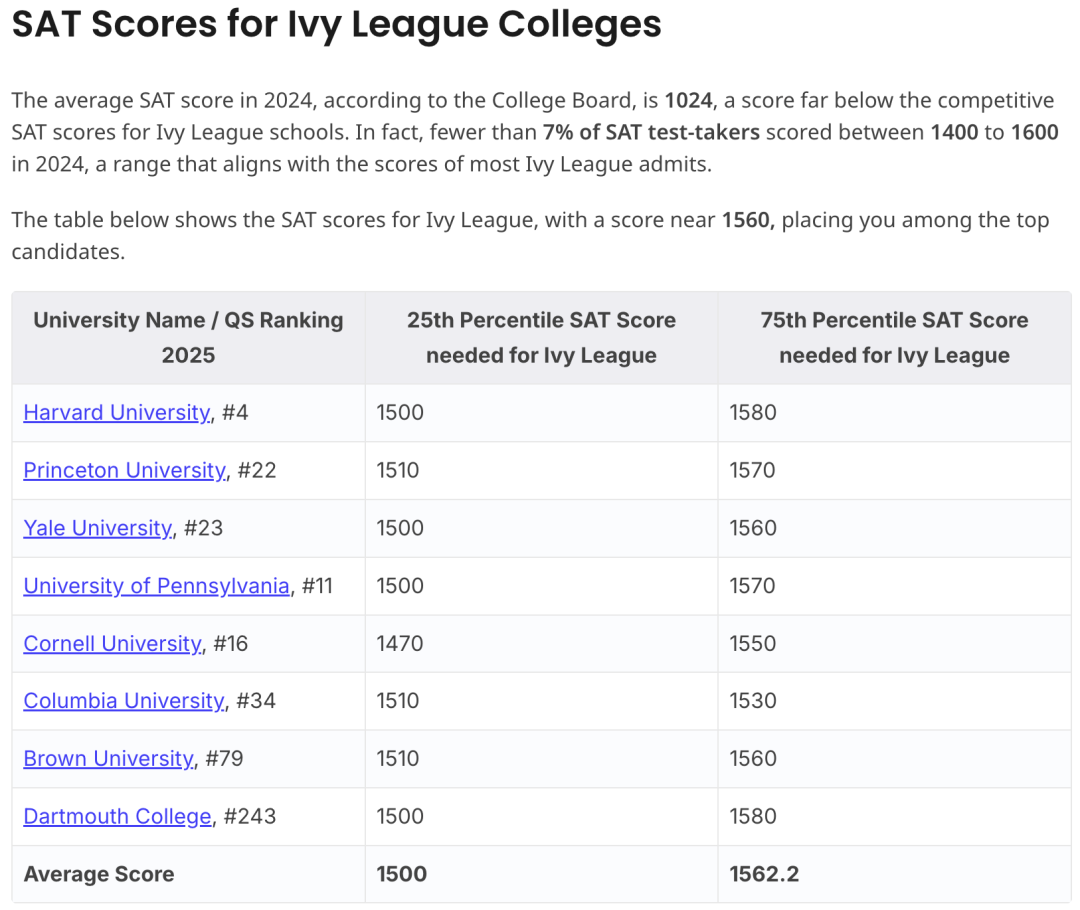Open the Cornell University link
Image resolution: width=1080 pixels, height=910 pixels.
[113, 643]
